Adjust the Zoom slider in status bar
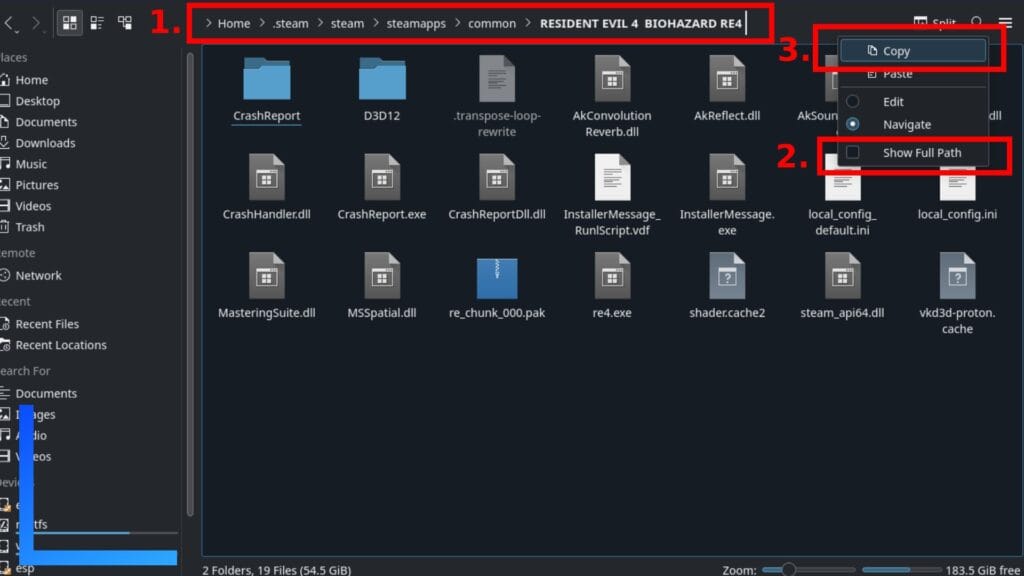 click(x=789, y=569)
